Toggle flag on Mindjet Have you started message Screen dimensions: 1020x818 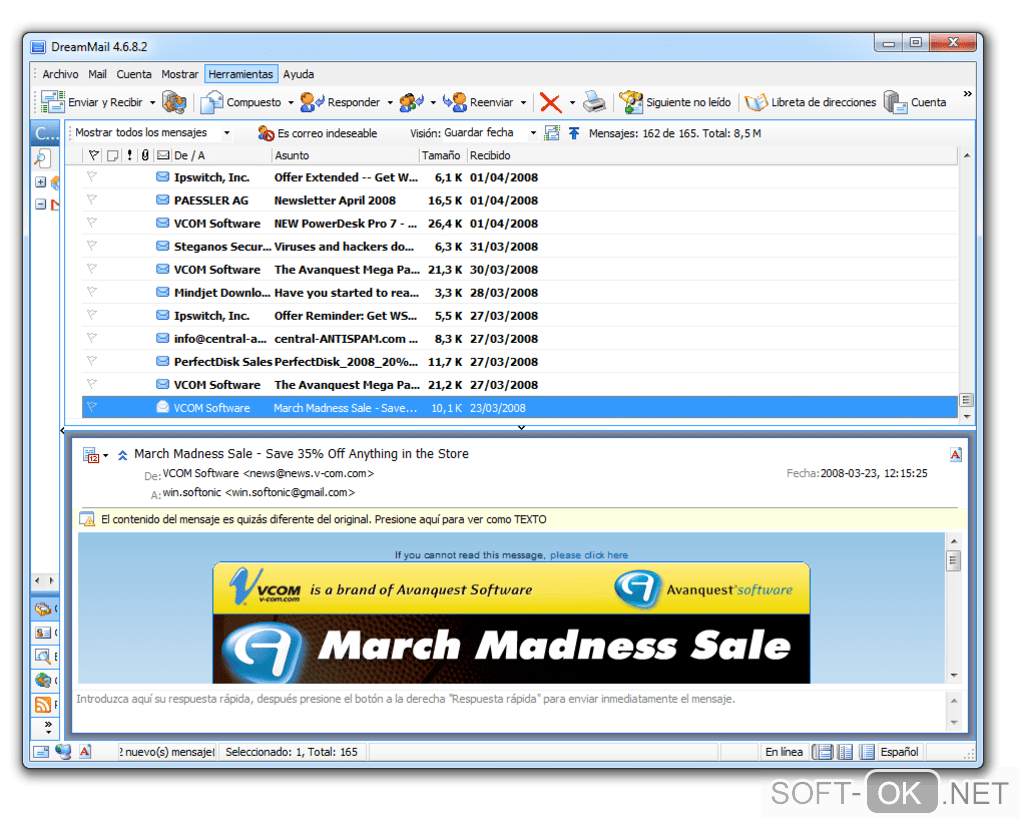coord(92,292)
